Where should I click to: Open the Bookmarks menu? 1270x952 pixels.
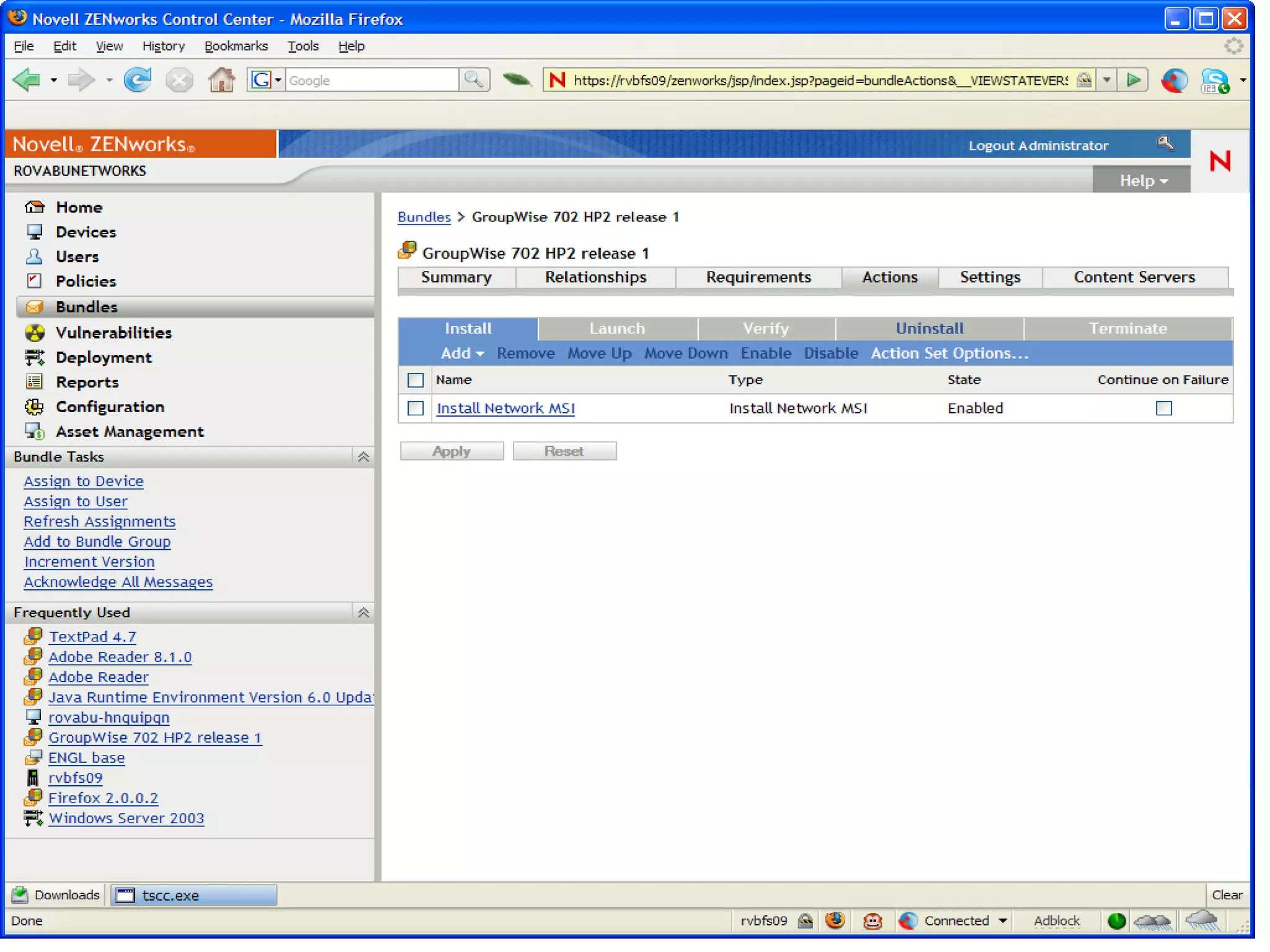click(x=236, y=46)
